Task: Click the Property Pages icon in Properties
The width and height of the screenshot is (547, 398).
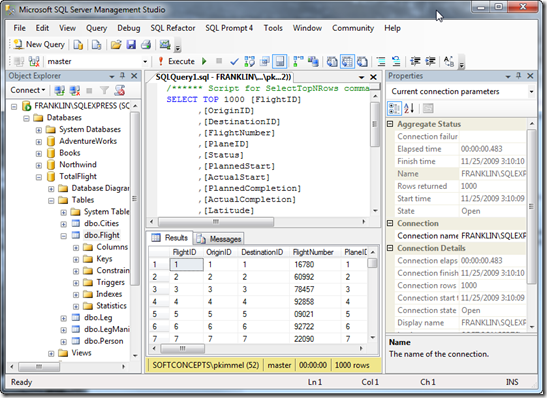Action: pos(428,108)
